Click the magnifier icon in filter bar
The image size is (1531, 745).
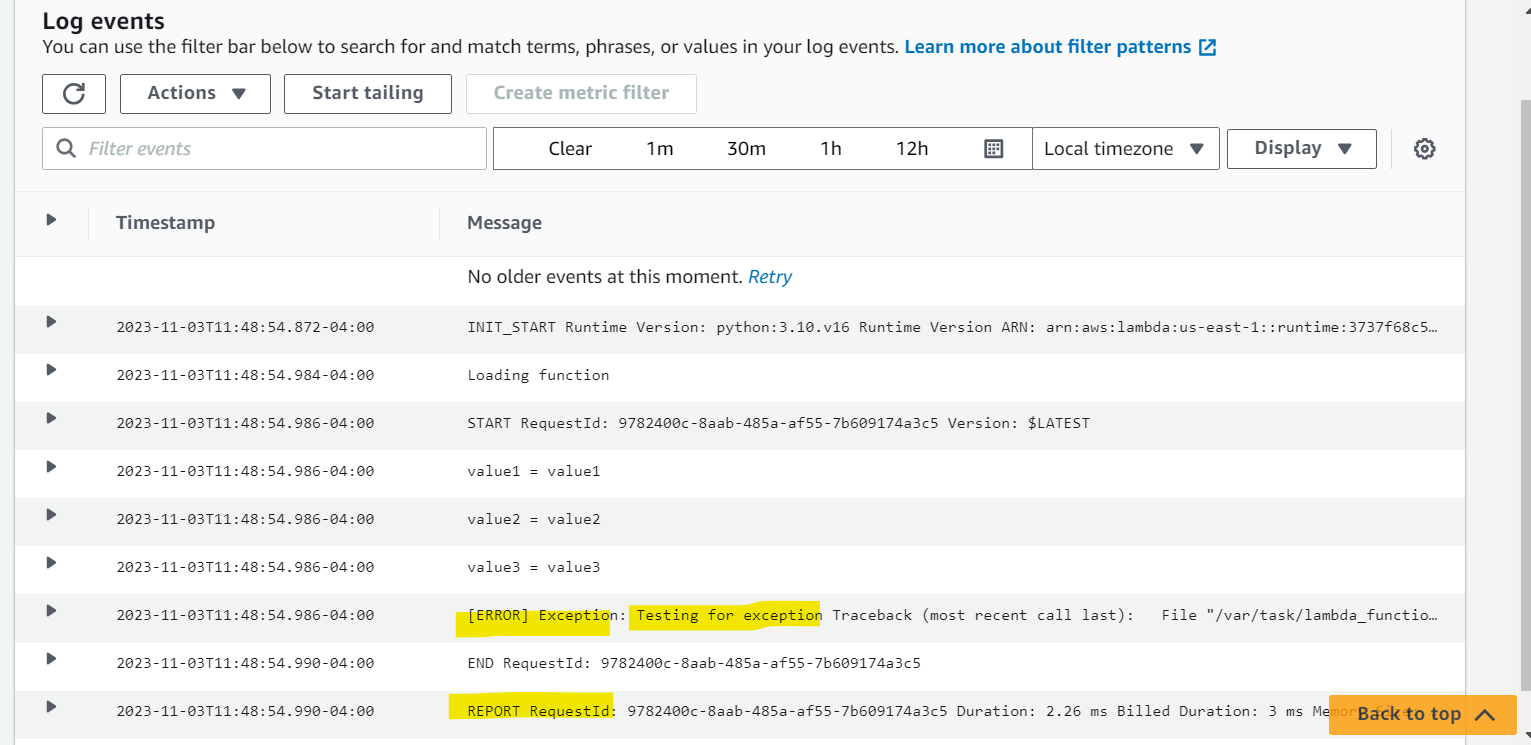(67, 148)
